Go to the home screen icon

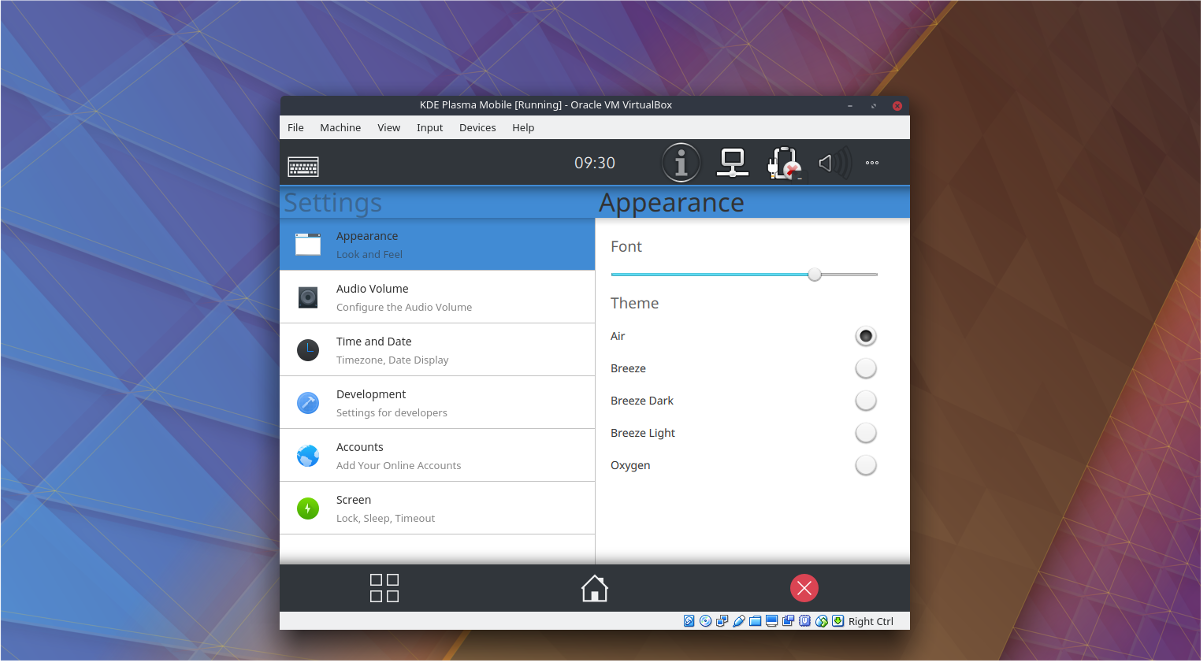point(594,588)
